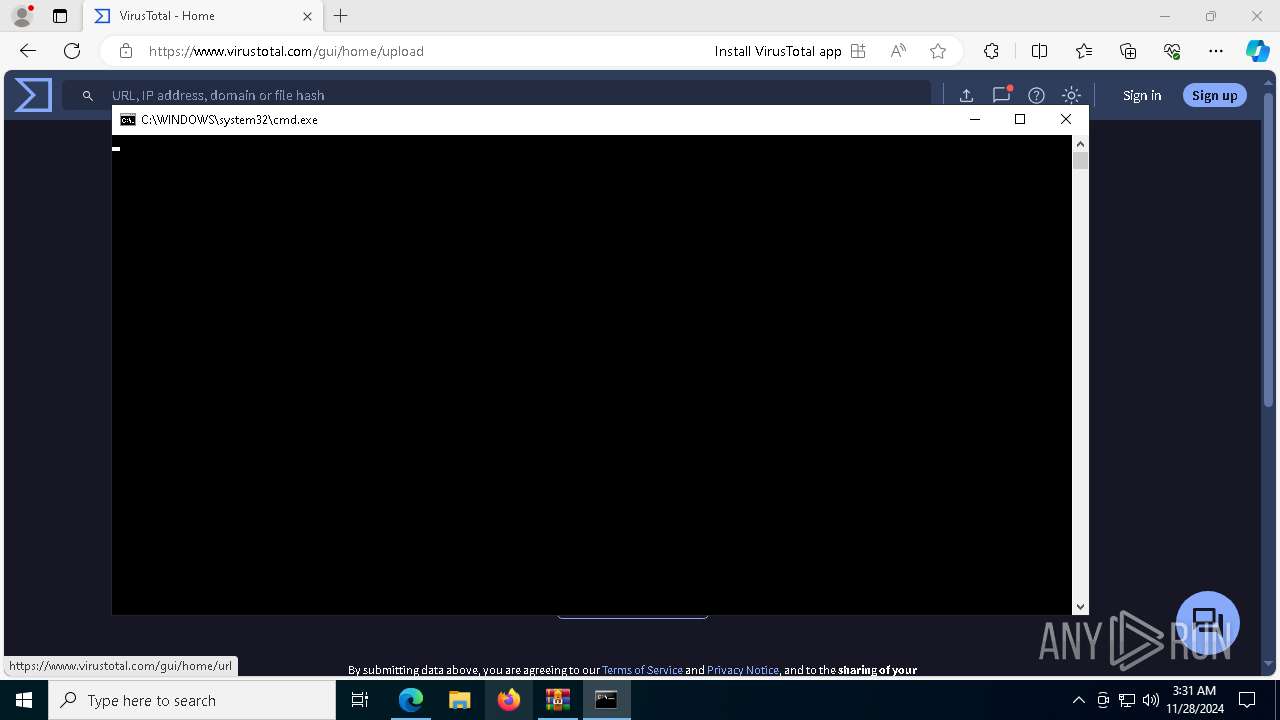
Task: Click the browser address bar URL
Action: pyautogui.click(x=286, y=51)
